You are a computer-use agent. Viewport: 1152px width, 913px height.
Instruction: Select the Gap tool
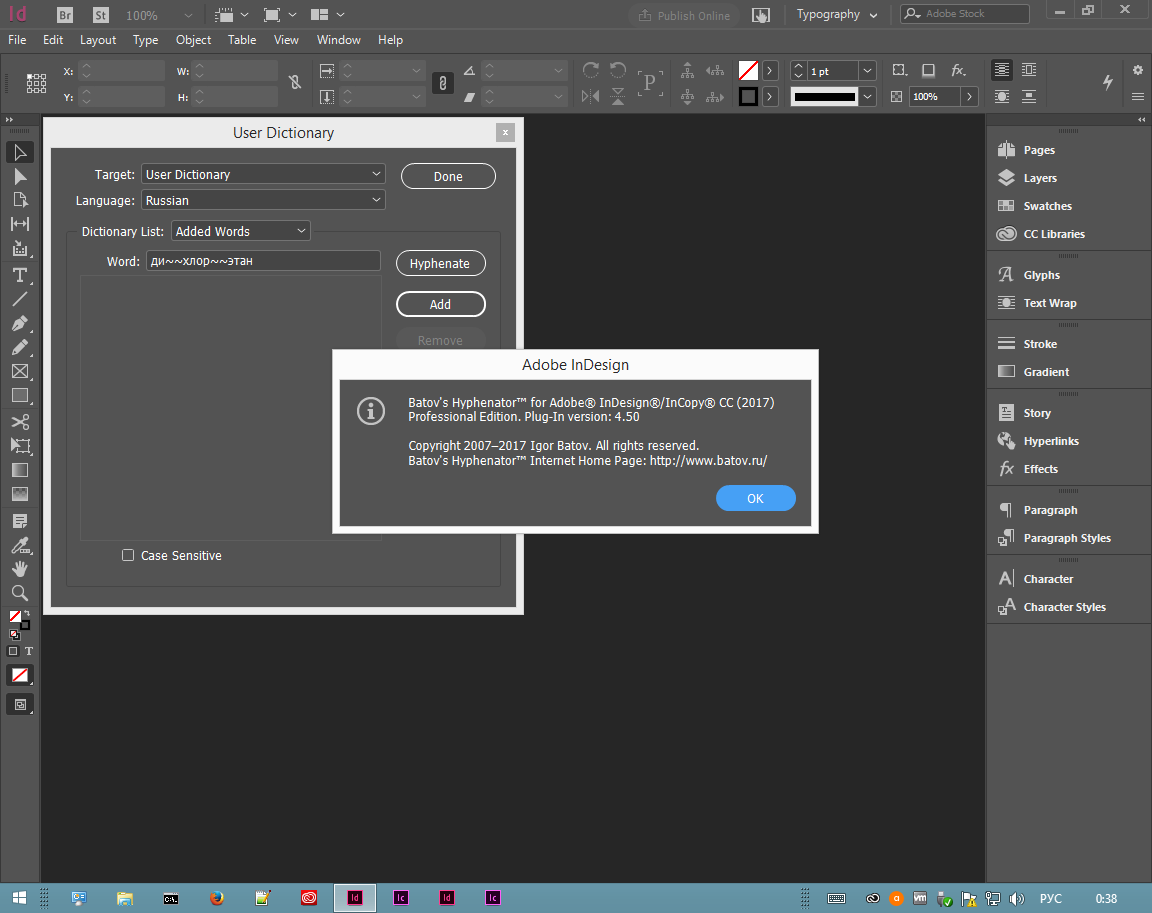(x=20, y=224)
